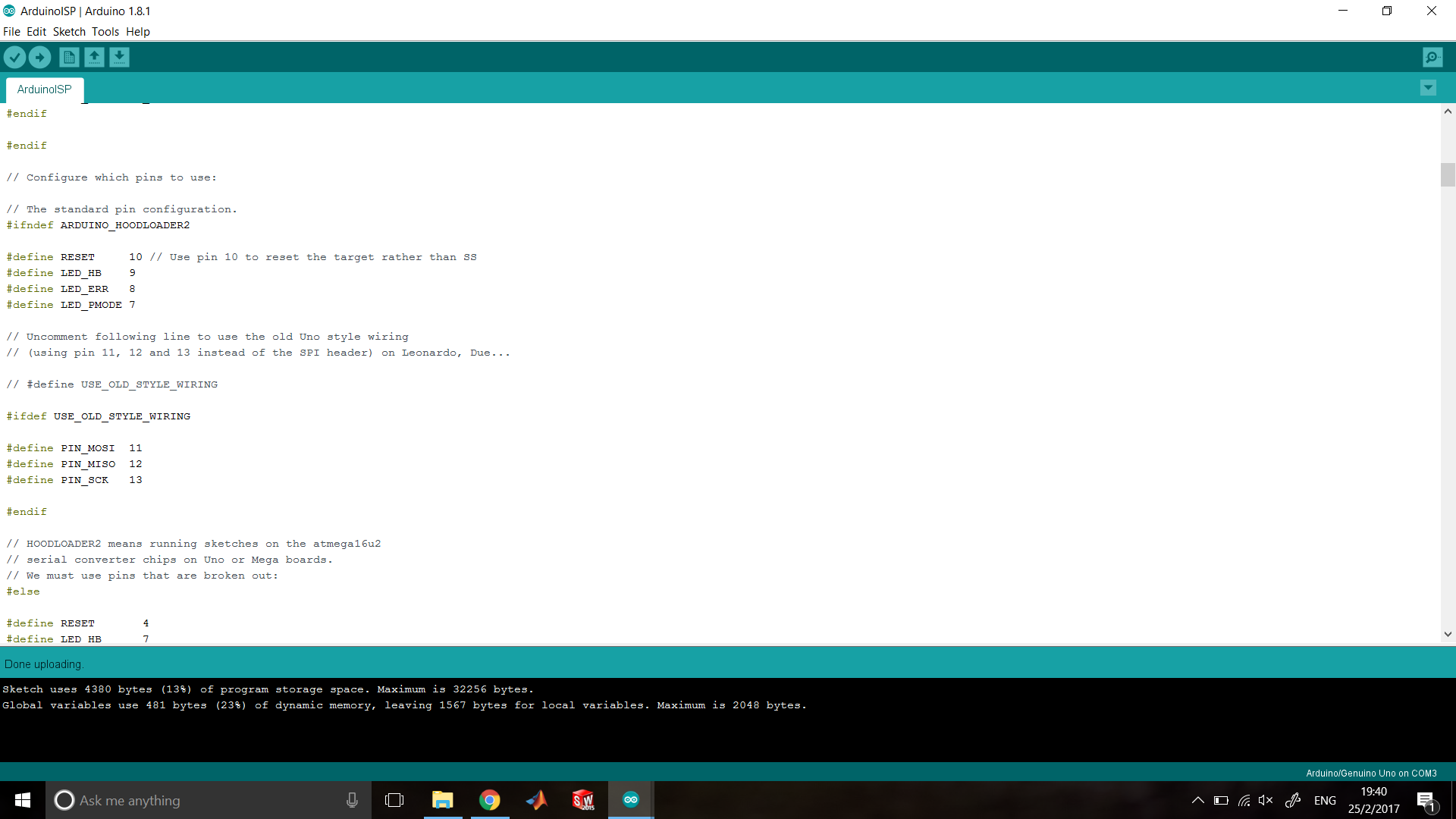Click the Cortana 'Ask me anything' search box
This screenshot has width=1456, height=819.
pyautogui.click(x=209, y=800)
